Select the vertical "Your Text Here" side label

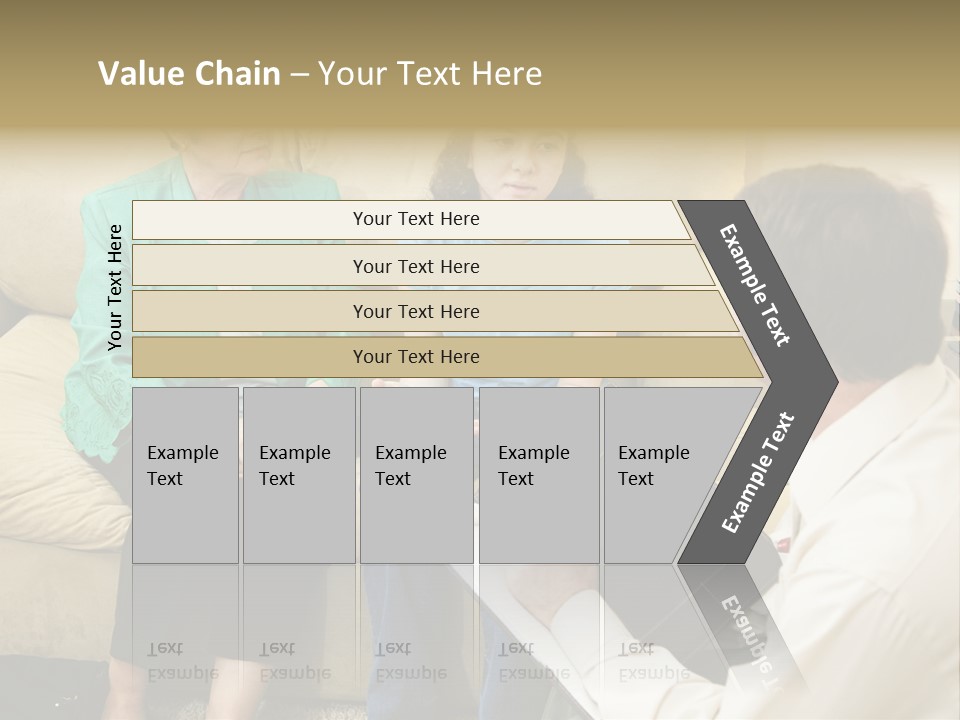click(x=115, y=287)
